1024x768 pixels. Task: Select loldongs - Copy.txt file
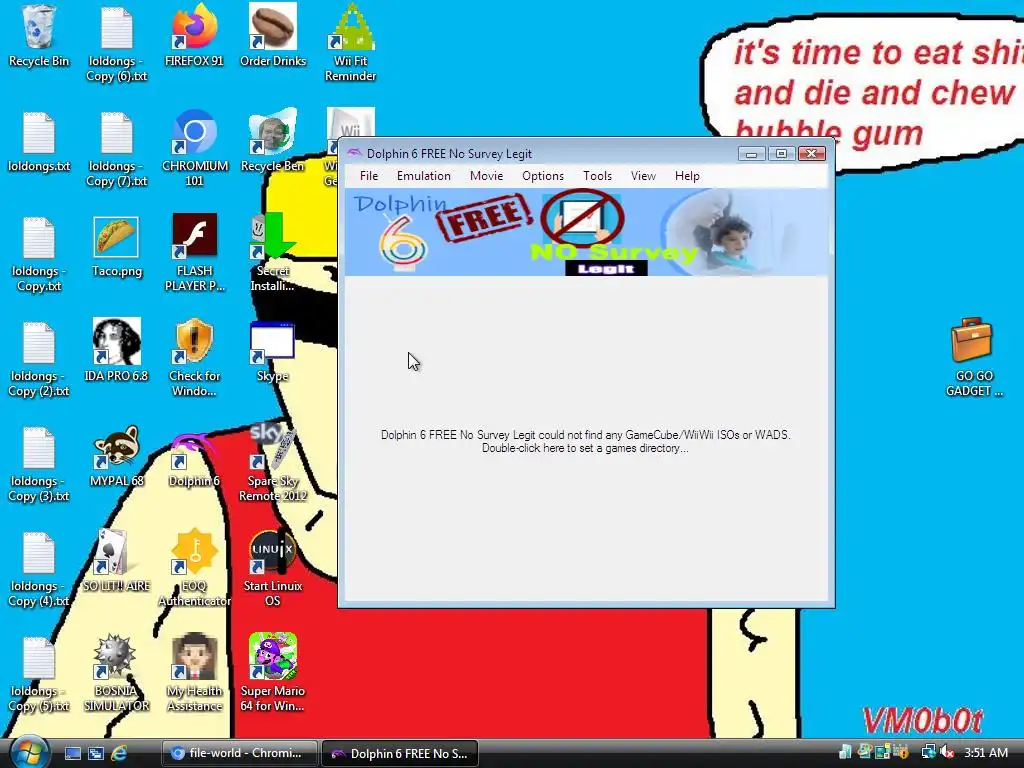39,254
